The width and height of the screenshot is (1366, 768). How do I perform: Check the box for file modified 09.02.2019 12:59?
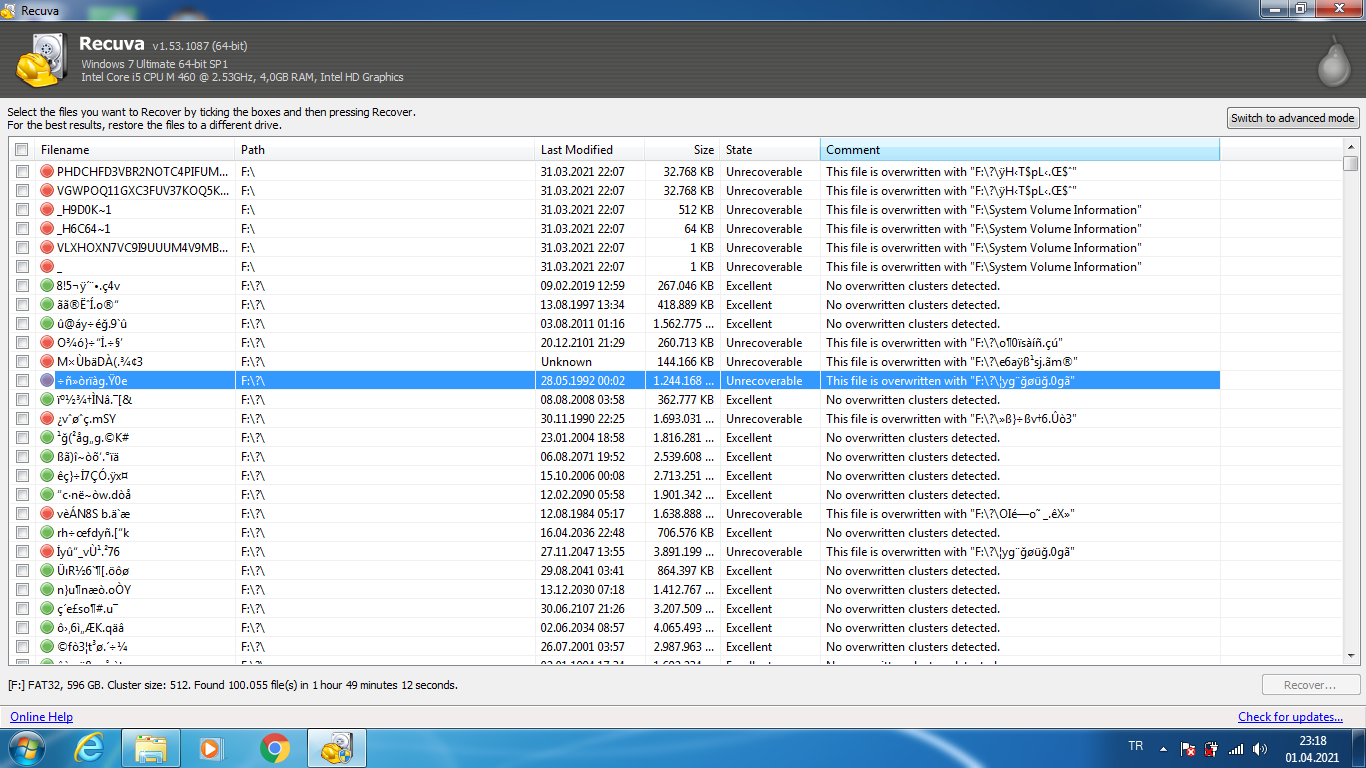pos(21,286)
